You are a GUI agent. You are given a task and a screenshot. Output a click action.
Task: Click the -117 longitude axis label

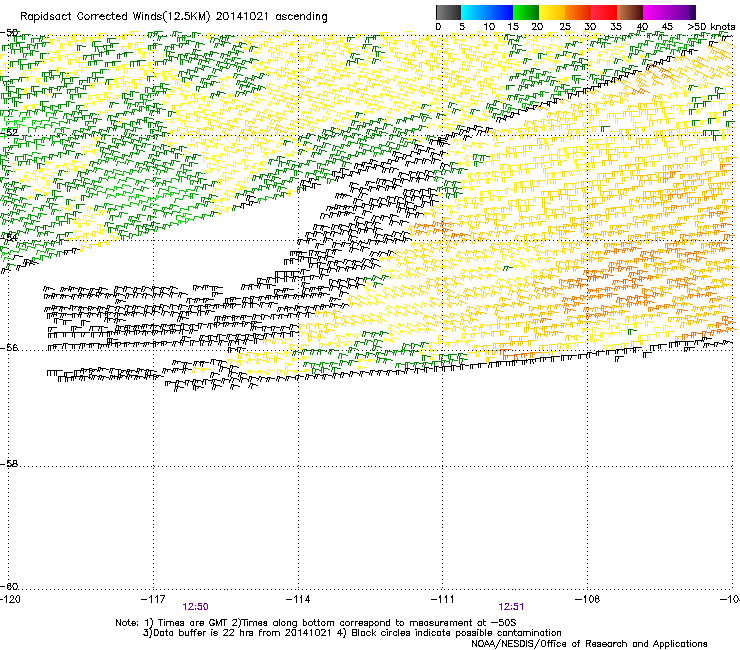click(x=153, y=599)
